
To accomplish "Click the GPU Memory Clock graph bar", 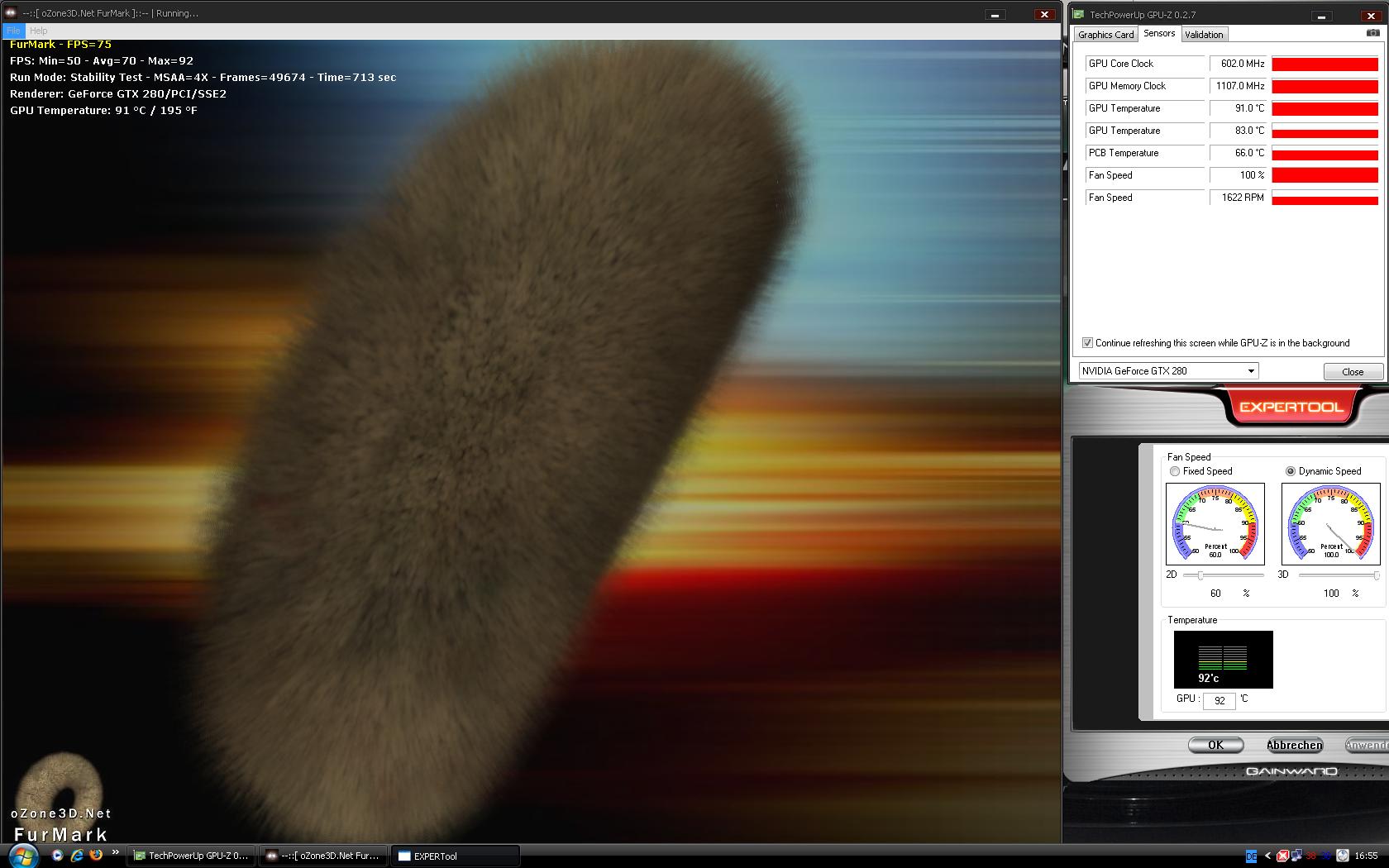I will [x=1325, y=86].
